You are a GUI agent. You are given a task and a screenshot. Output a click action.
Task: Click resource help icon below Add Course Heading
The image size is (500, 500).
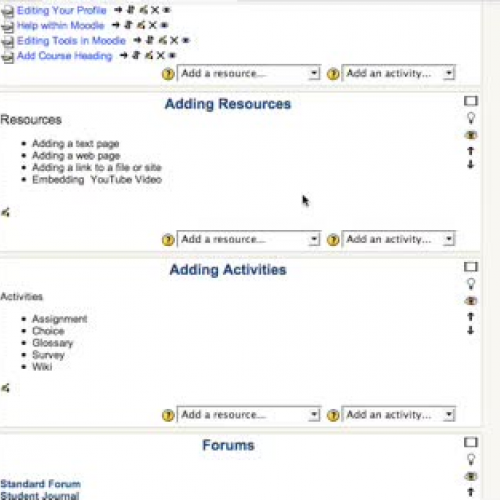(168, 74)
